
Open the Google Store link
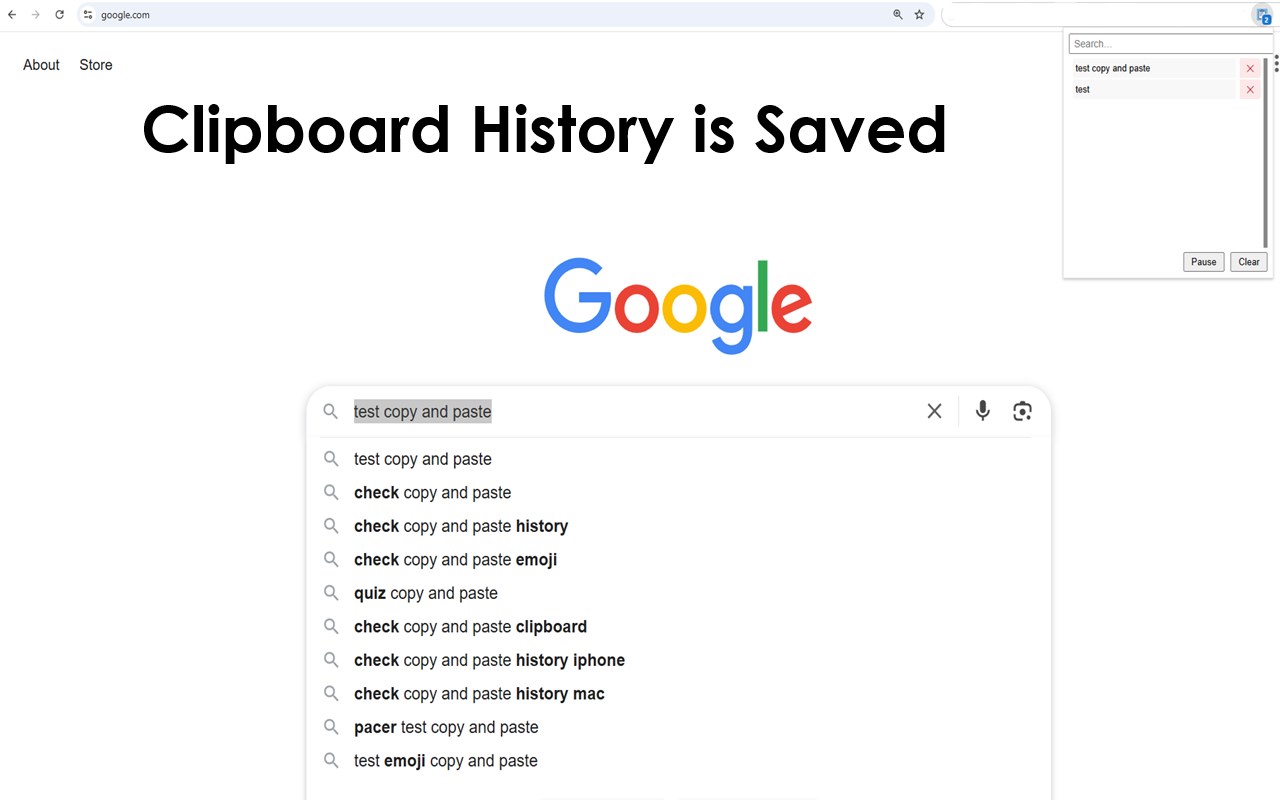96,65
